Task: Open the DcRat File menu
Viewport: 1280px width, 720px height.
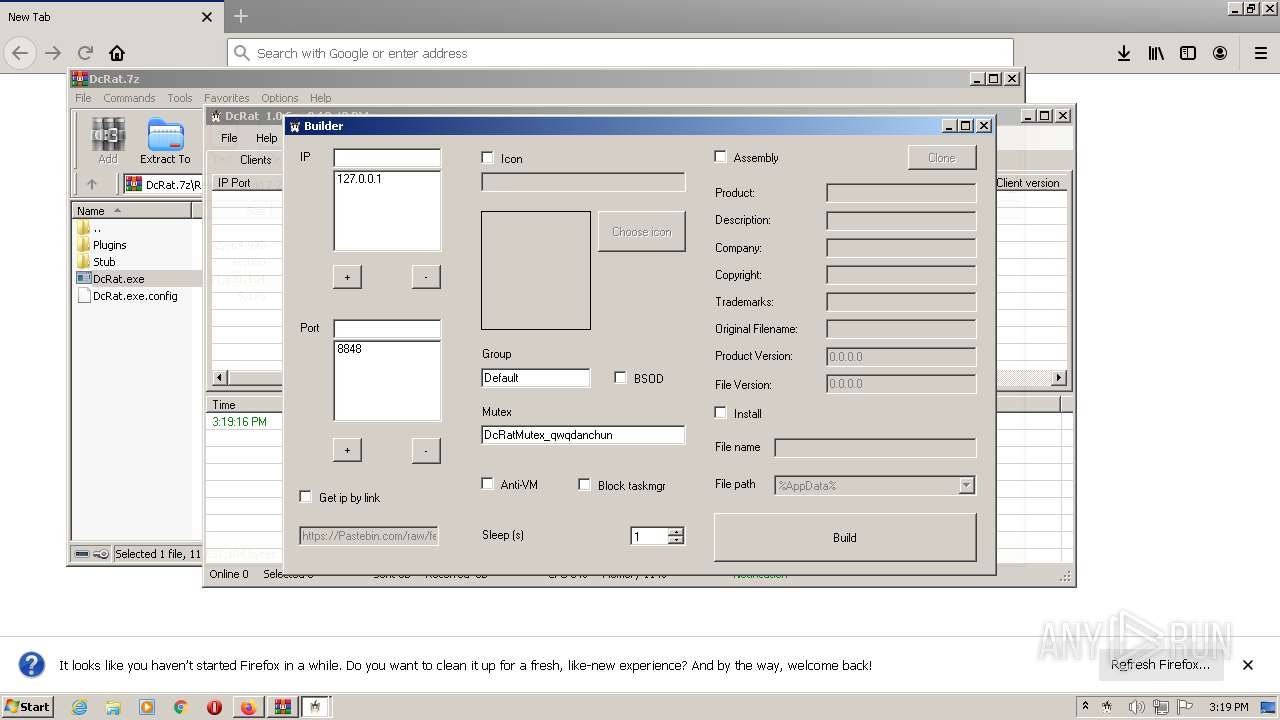Action: [229, 138]
